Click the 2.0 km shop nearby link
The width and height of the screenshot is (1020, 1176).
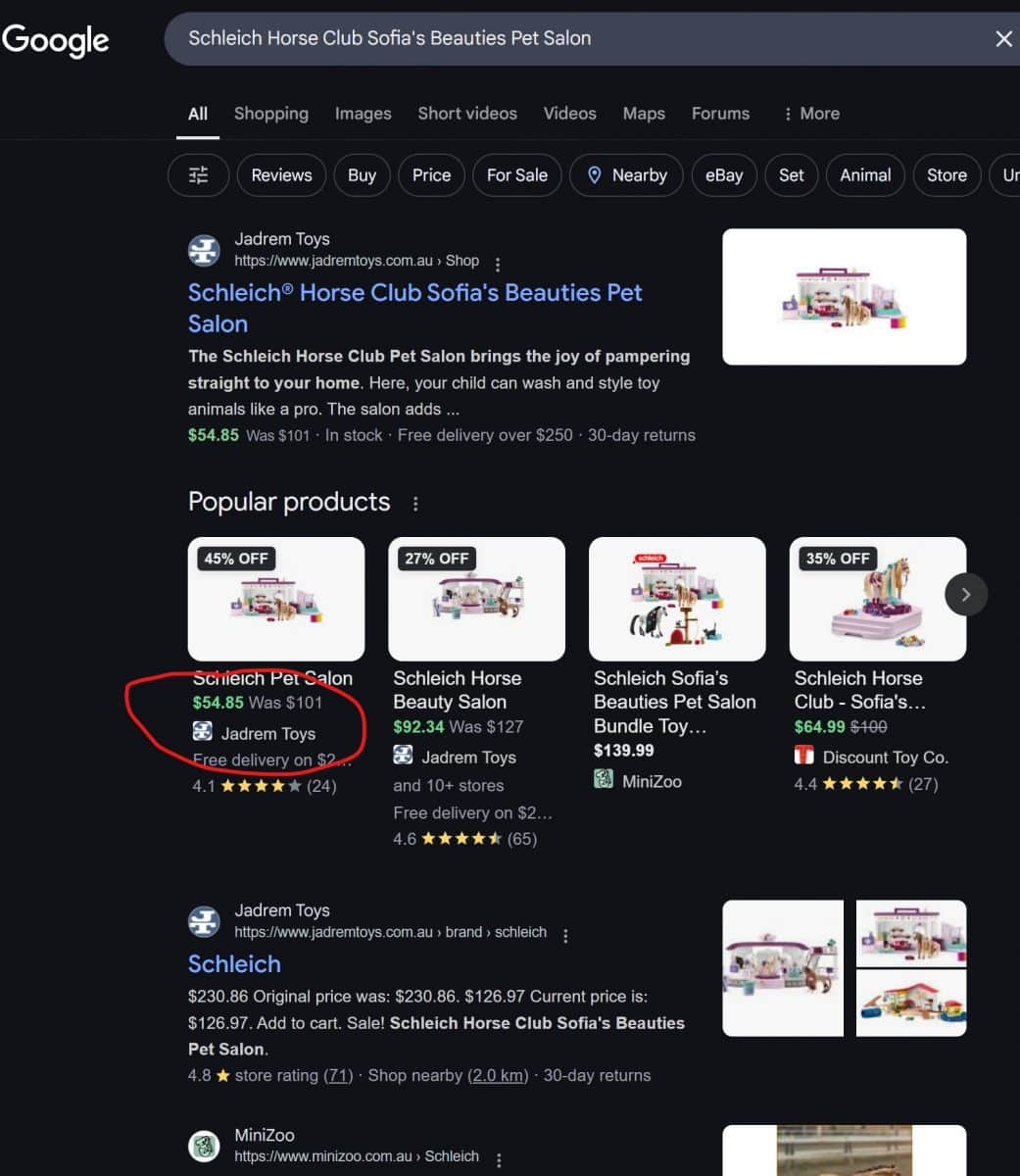click(x=497, y=1075)
